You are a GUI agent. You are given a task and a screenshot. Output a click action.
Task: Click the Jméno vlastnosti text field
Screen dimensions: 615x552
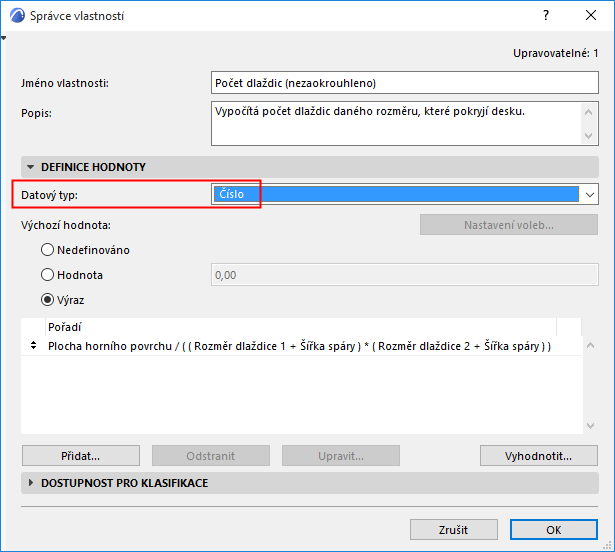tap(405, 83)
